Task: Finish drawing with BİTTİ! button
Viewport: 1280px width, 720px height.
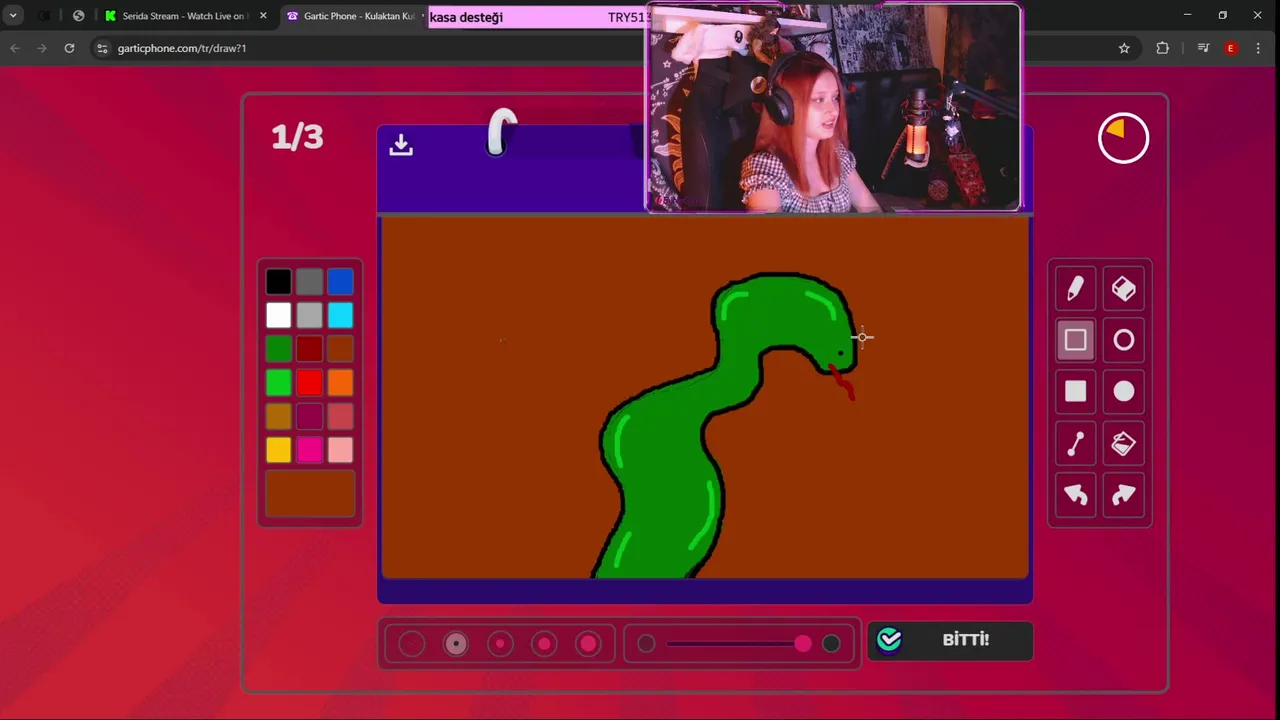Action: click(x=950, y=640)
